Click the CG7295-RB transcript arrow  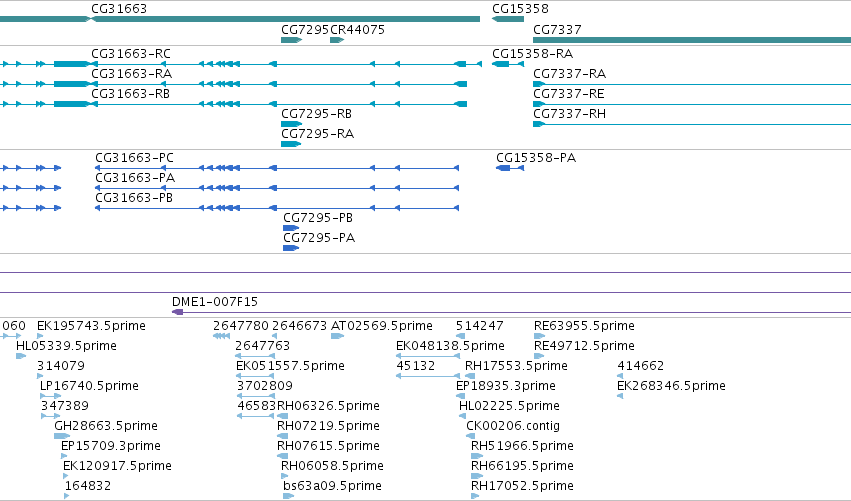291,124
